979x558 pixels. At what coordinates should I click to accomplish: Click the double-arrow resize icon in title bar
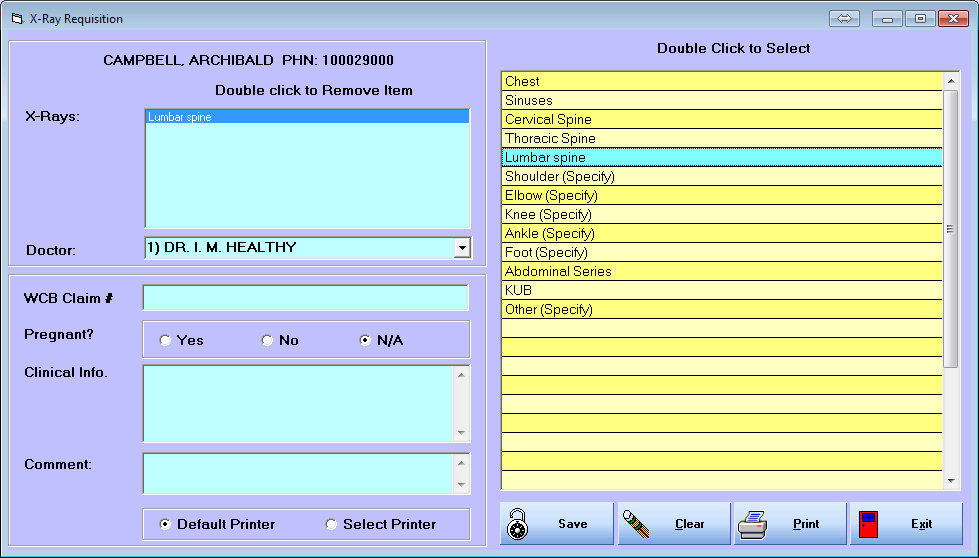pos(844,19)
